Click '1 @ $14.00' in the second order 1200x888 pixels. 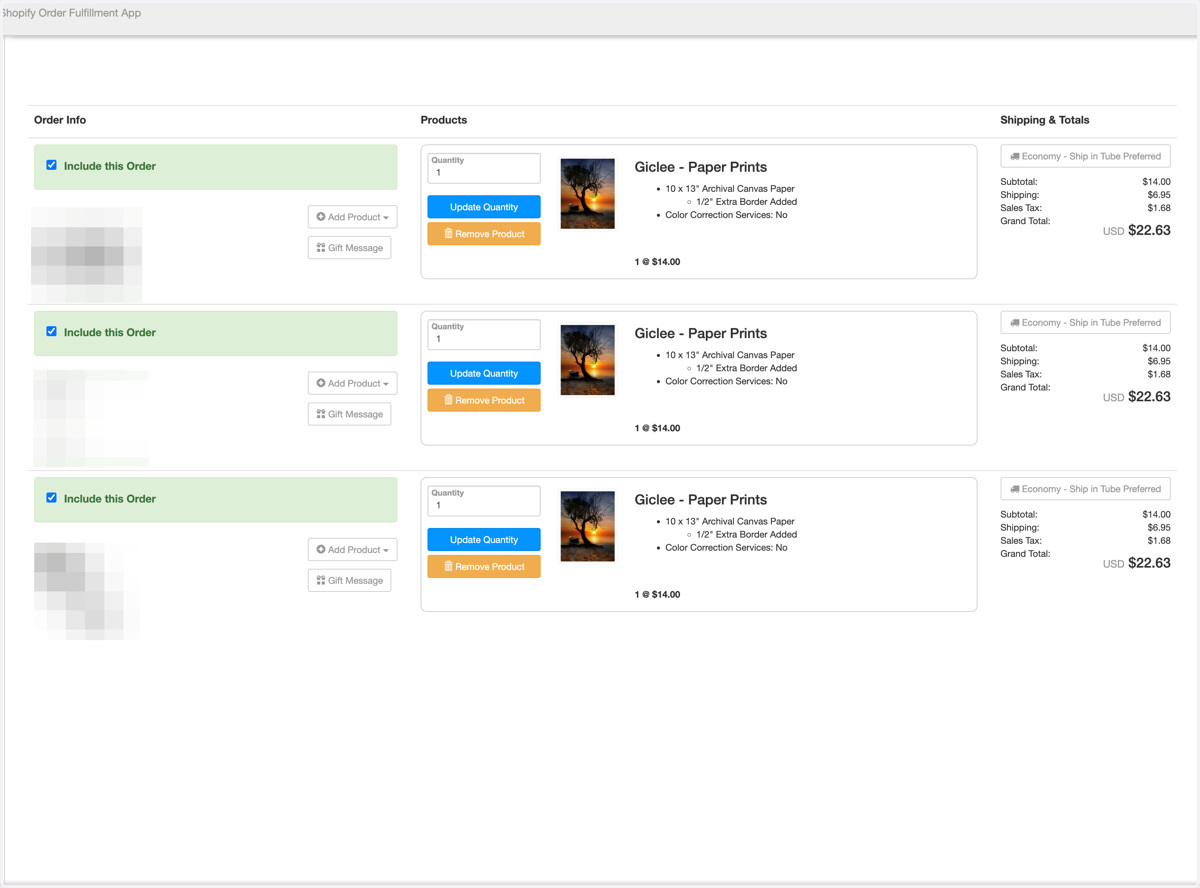[x=657, y=428]
